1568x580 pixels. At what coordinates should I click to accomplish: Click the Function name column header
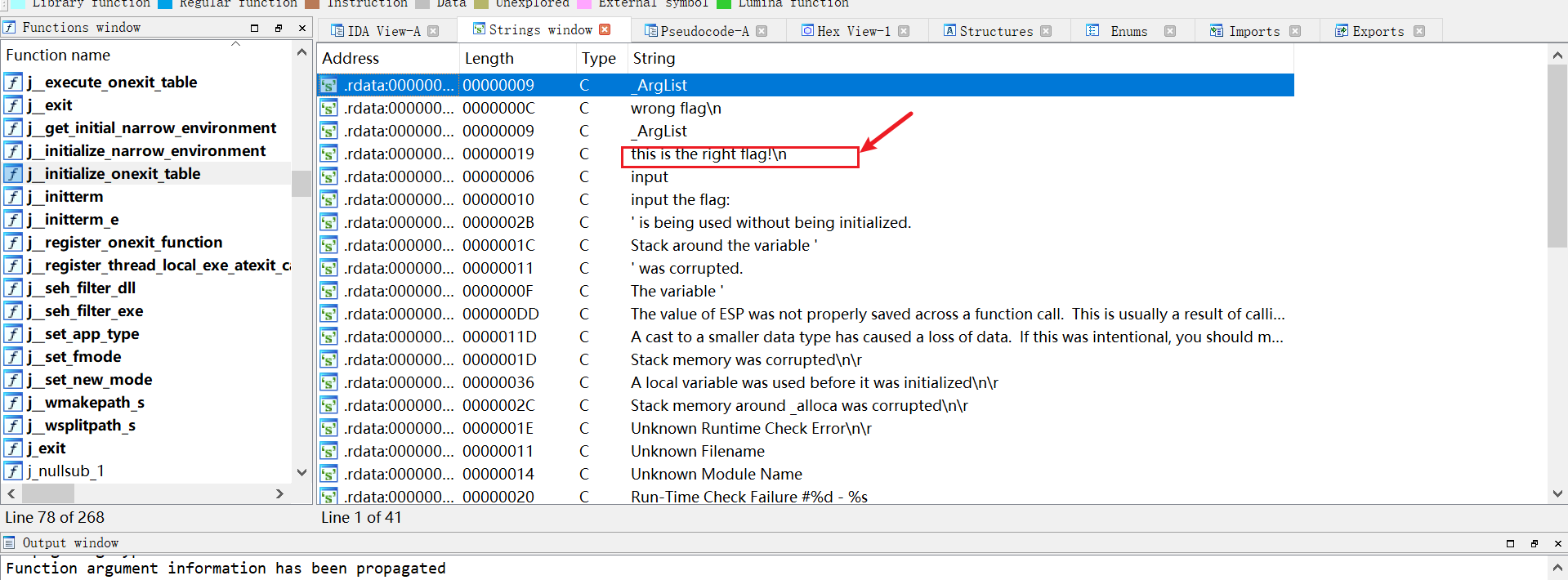147,55
